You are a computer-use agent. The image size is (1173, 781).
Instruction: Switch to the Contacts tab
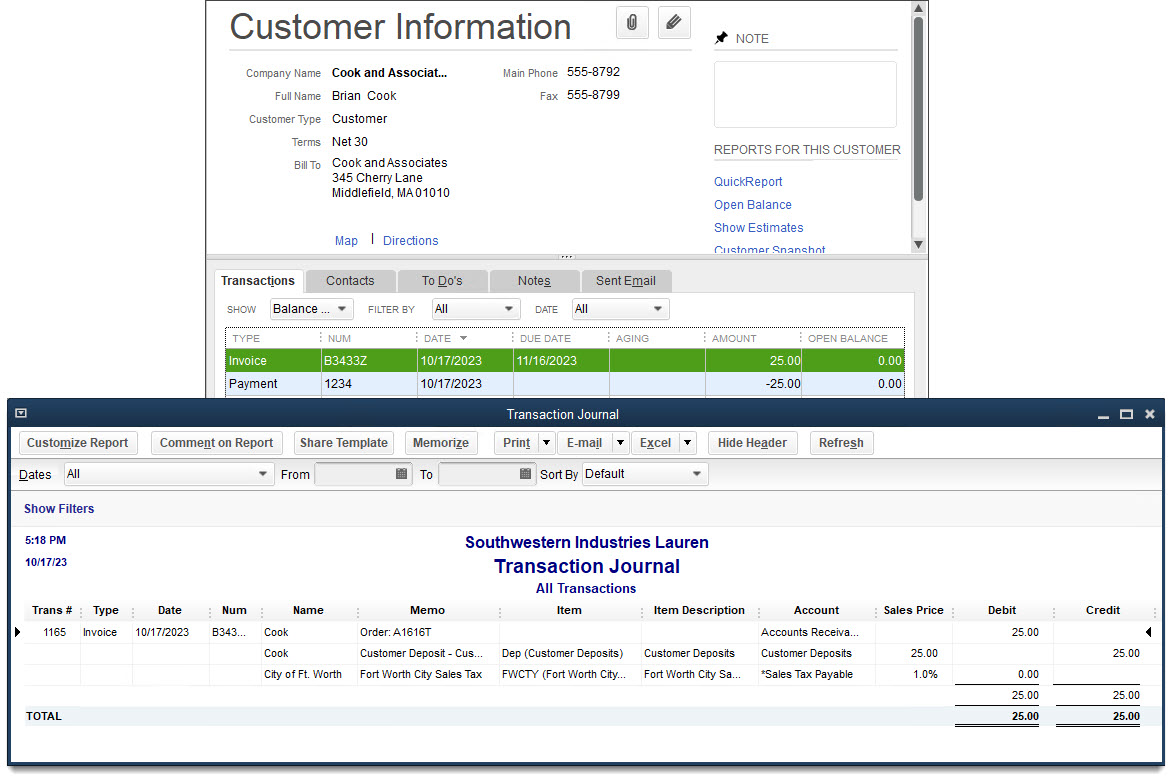pyautogui.click(x=350, y=281)
